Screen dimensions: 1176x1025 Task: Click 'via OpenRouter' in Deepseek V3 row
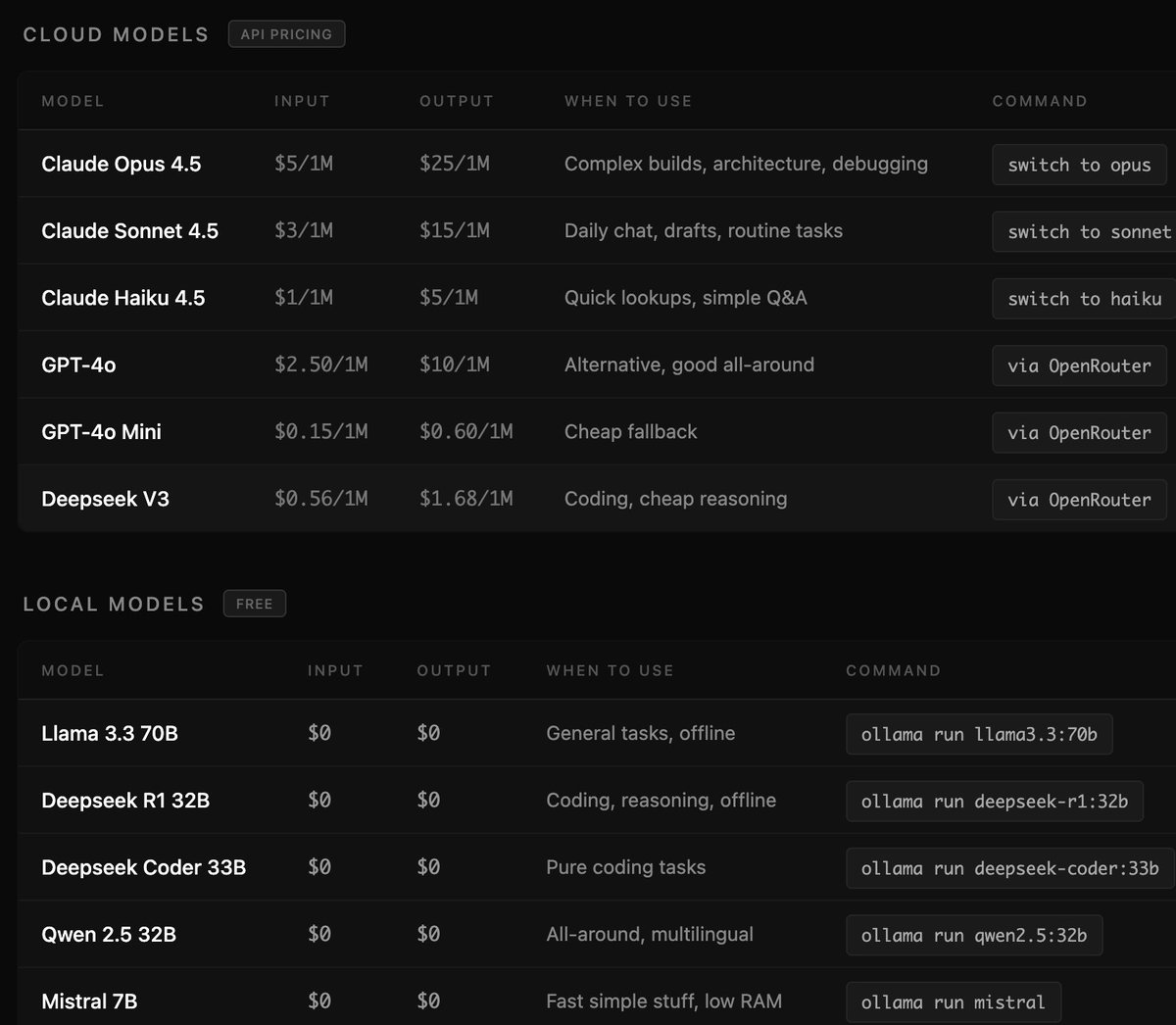pos(1079,500)
